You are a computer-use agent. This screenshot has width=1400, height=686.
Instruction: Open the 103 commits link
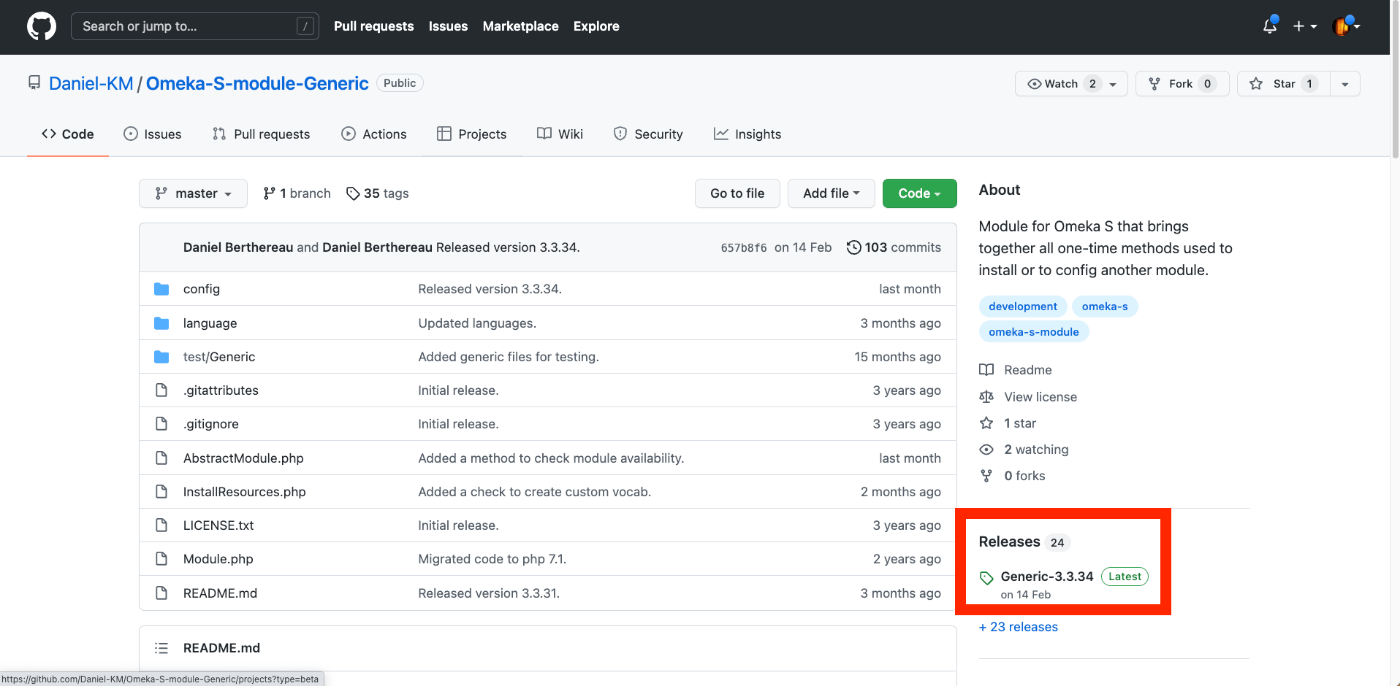pos(894,247)
